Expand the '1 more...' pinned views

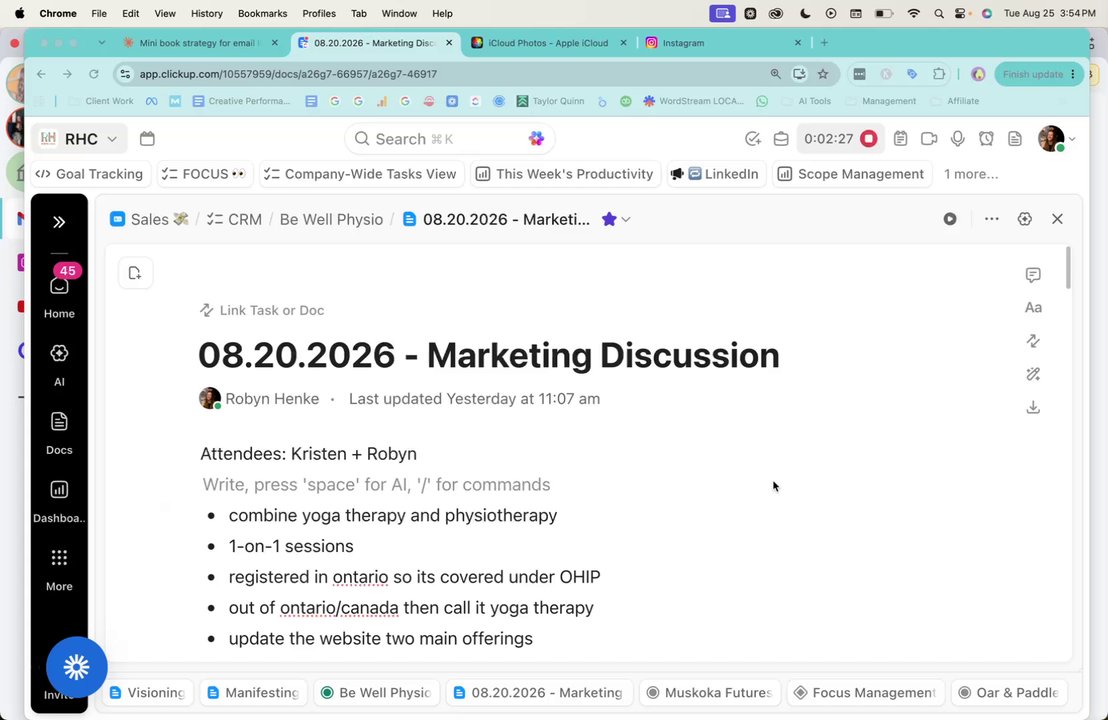click(971, 174)
